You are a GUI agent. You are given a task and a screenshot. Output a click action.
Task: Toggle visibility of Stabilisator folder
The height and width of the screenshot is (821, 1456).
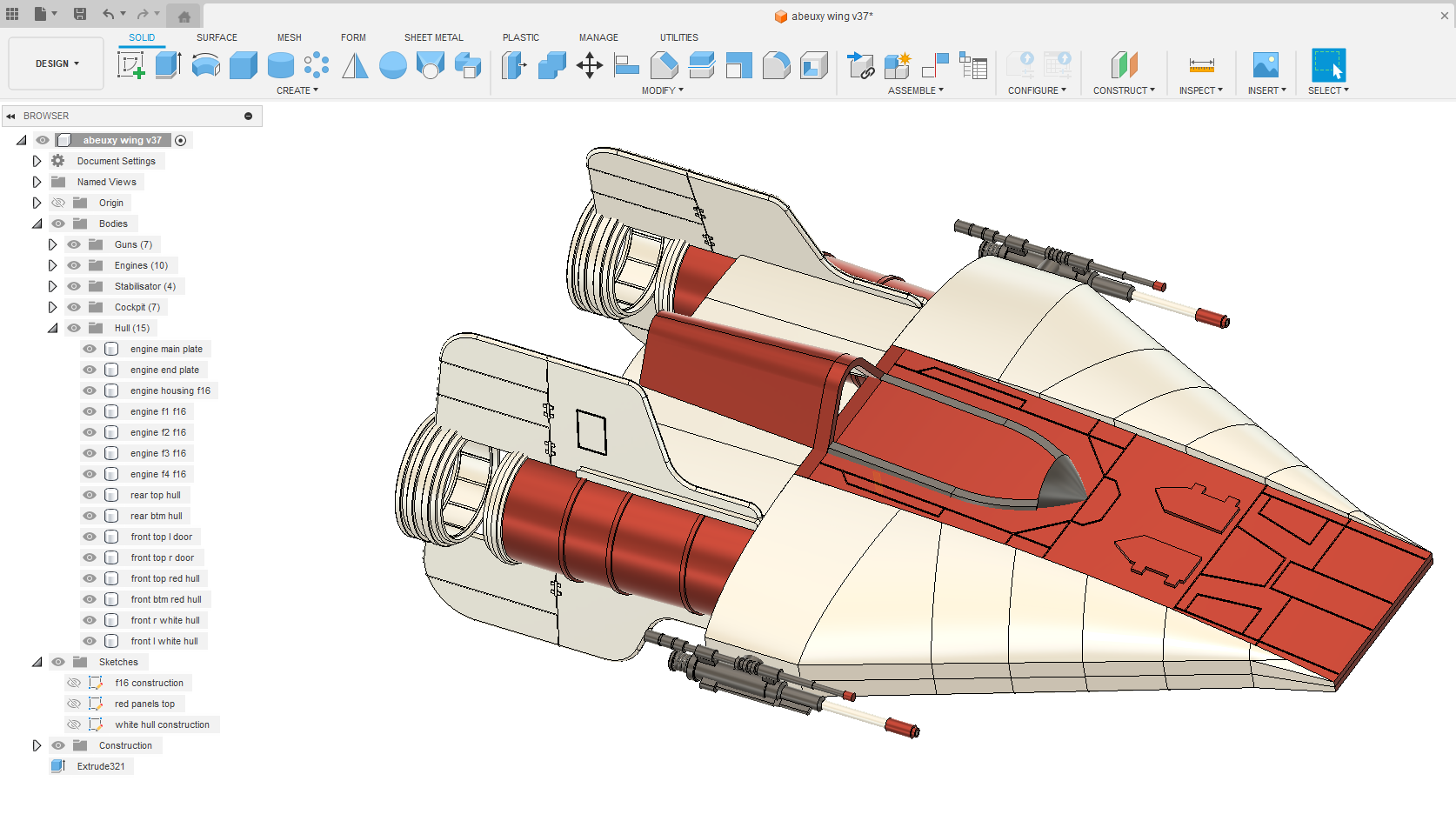click(x=74, y=286)
